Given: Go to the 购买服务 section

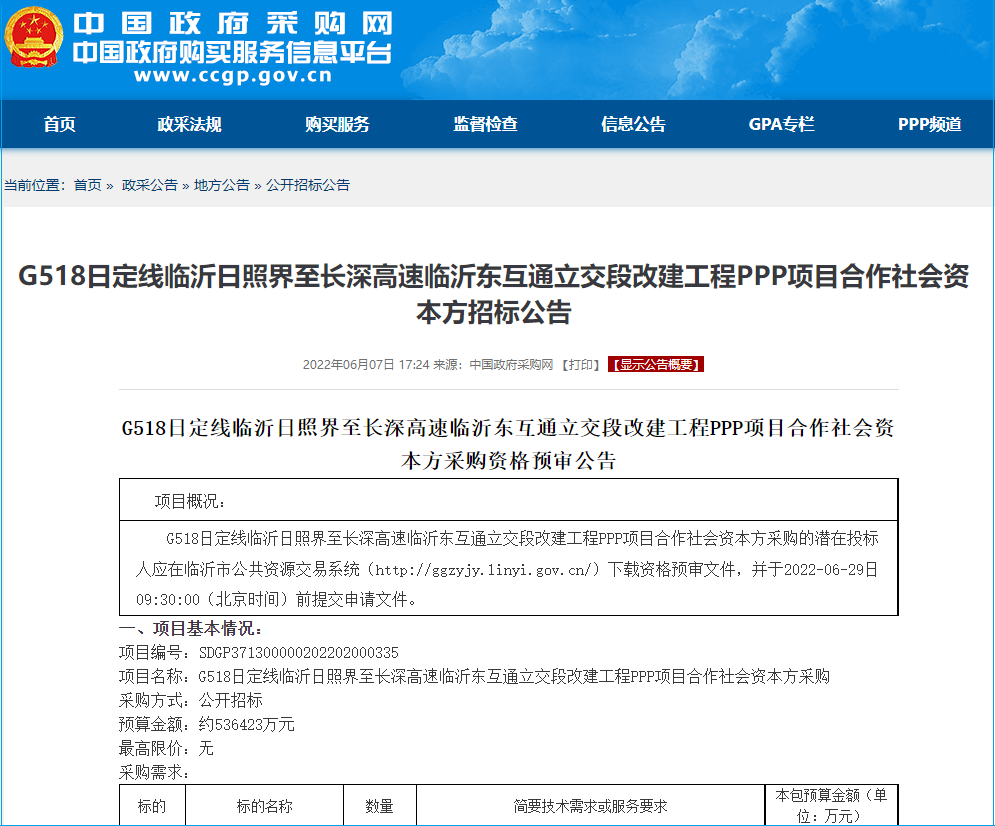Looking at the screenshot, I should [x=337, y=124].
